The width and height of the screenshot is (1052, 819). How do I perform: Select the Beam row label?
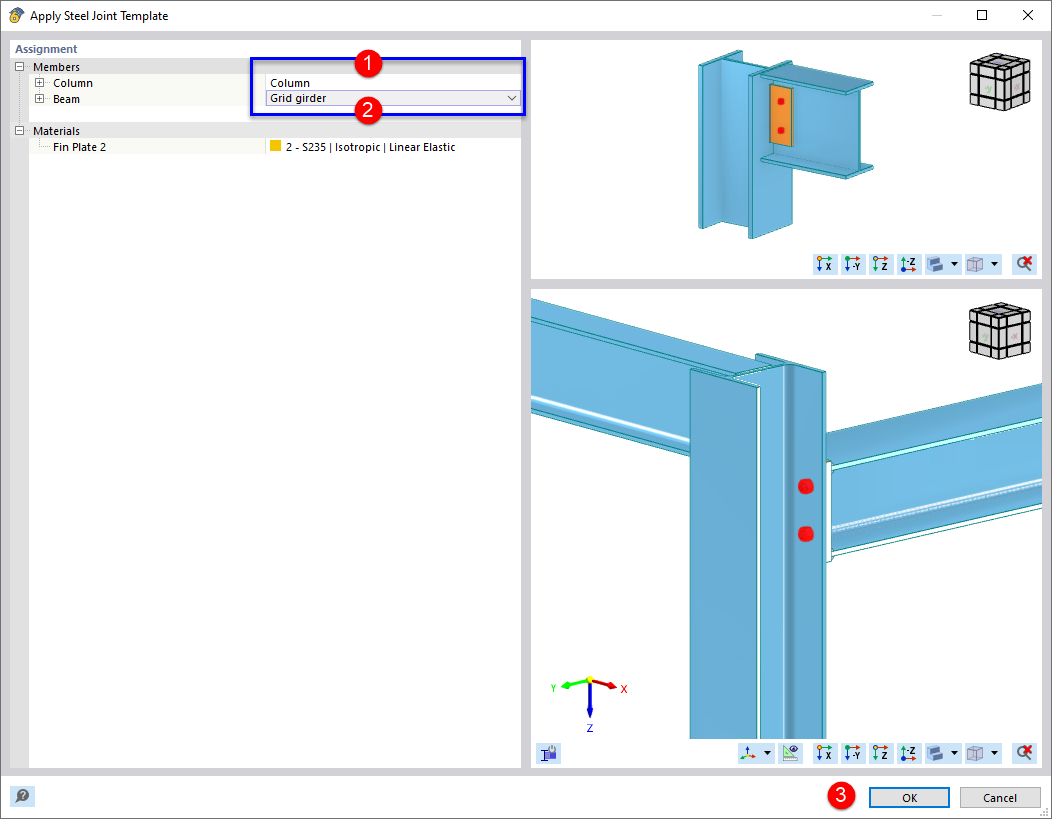66,99
